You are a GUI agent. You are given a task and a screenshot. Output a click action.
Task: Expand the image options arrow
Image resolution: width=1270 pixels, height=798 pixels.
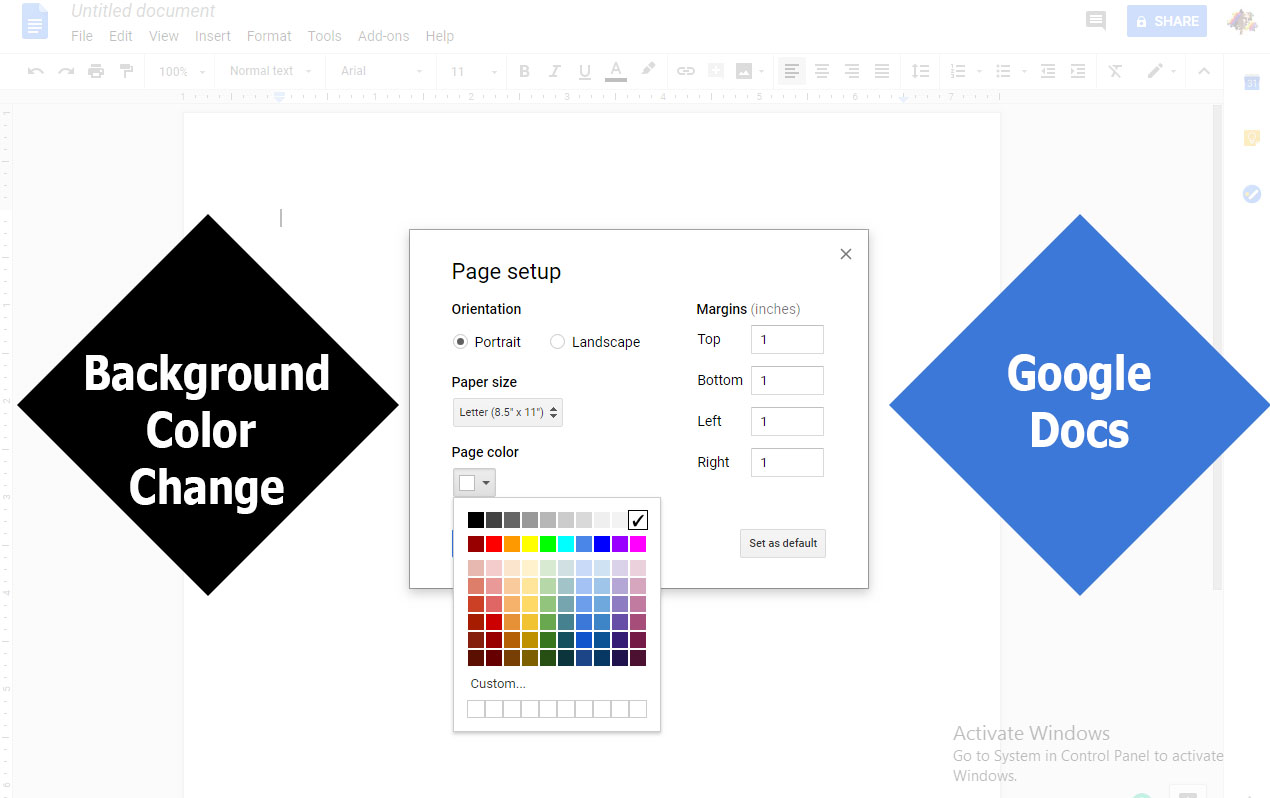(x=762, y=72)
